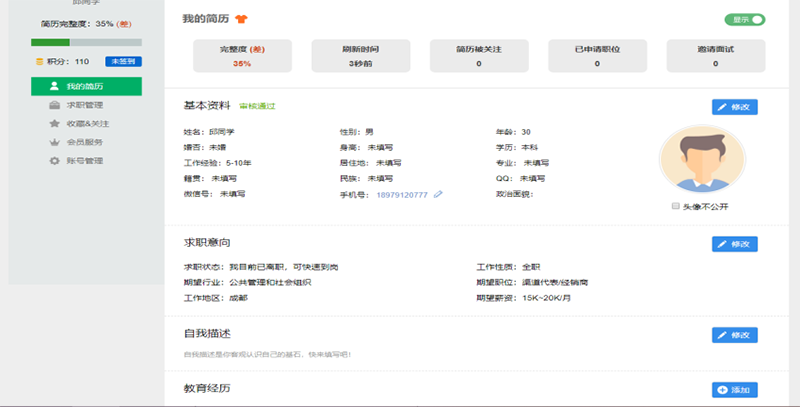Open 会员服务 in the sidebar
The height and width of the screenshot is (407, 800).
86,142
